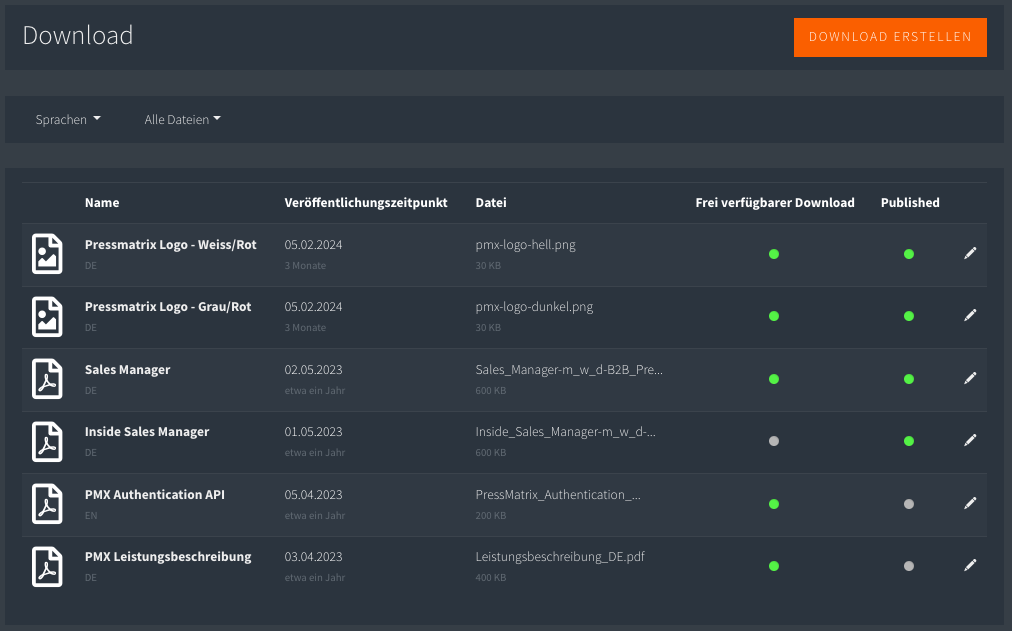Click the Download page heading
This screenshot has height=631, width=1012.
(x=77, y=35)
